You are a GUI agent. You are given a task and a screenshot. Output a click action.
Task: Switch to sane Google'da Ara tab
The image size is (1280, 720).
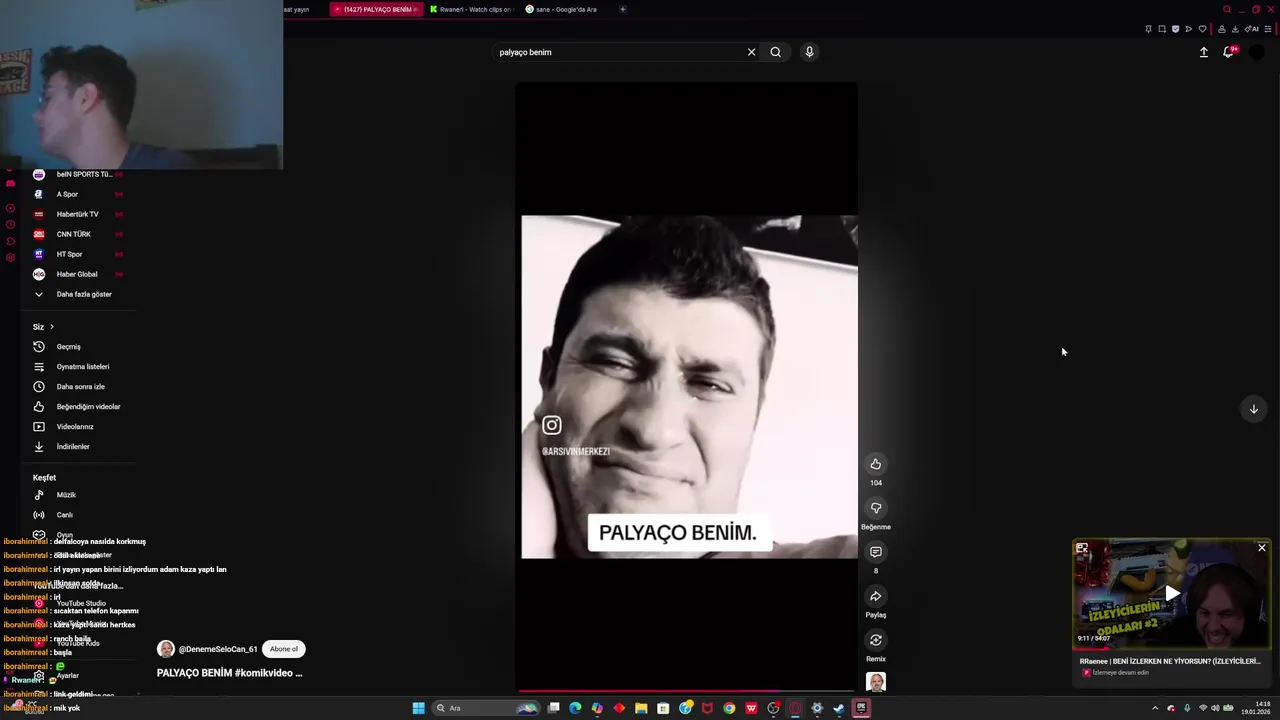click(566, 9)
